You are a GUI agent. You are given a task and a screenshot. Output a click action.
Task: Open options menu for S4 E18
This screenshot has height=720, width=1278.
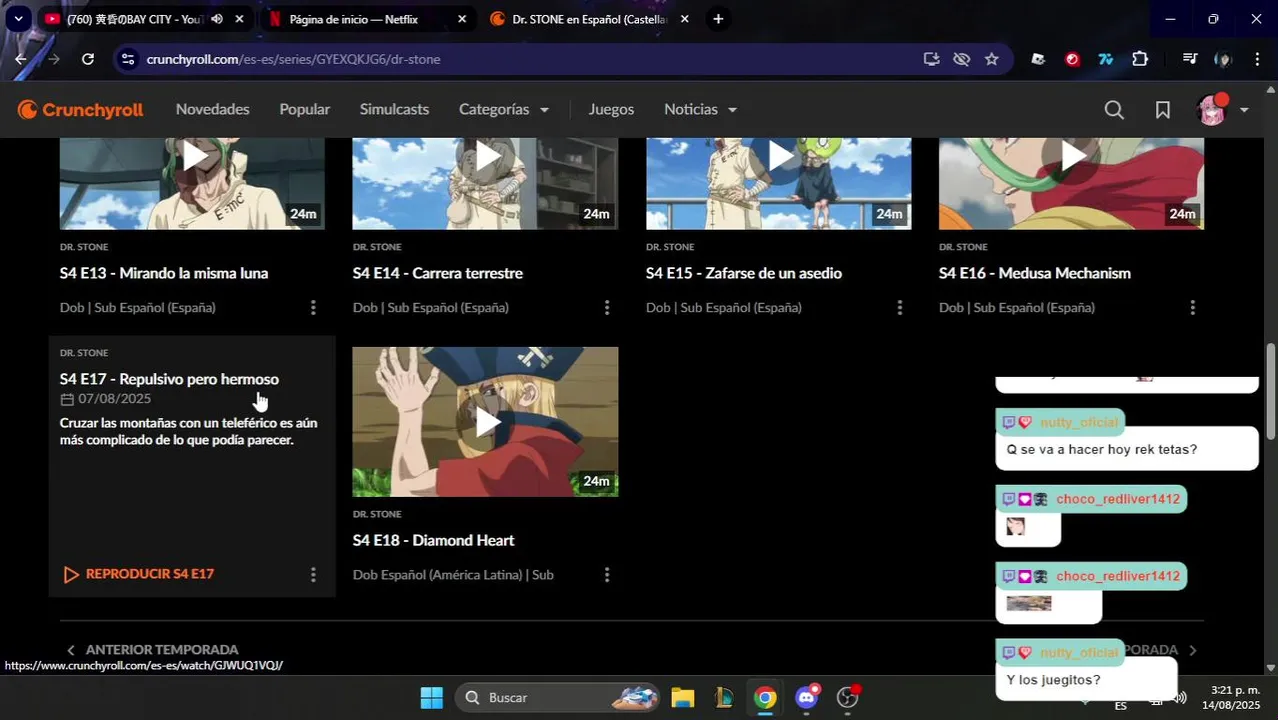point(606,575)
